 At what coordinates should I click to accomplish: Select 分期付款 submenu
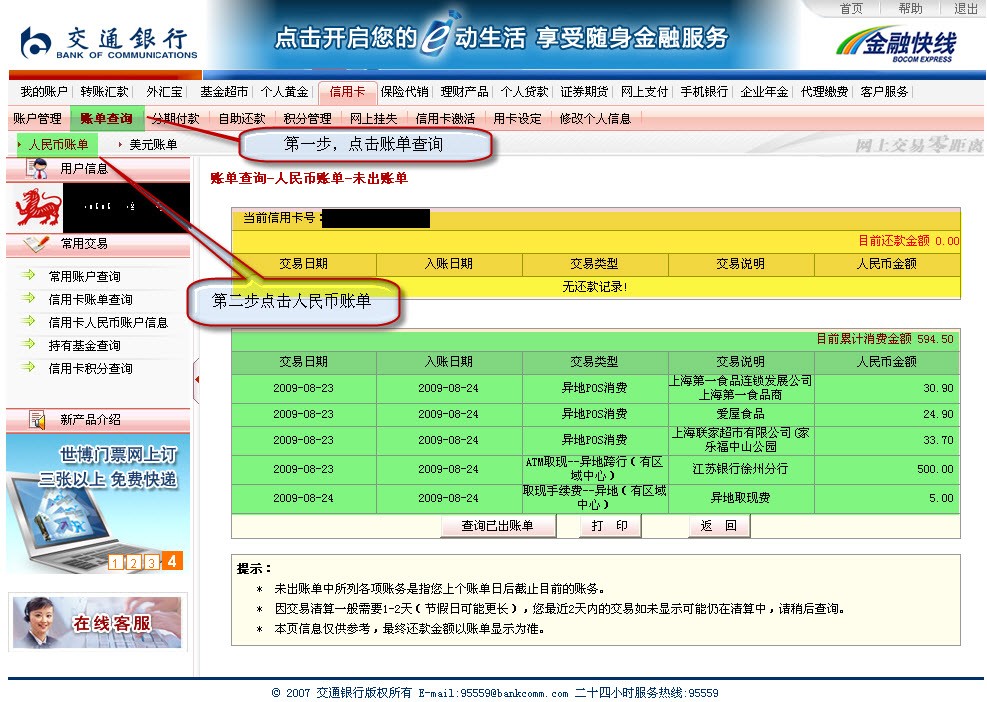175,118
